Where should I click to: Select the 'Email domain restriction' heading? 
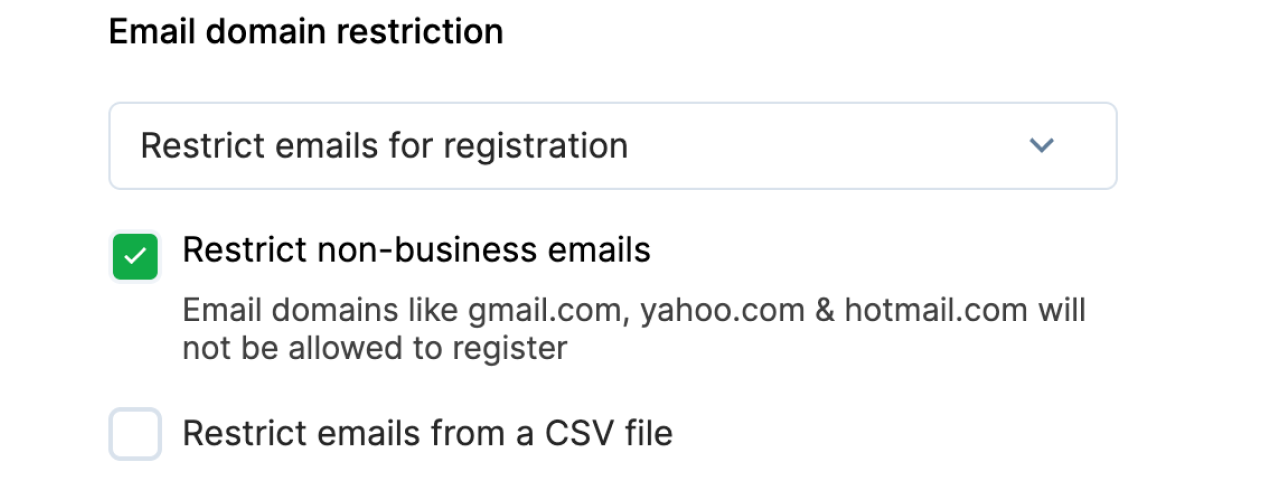(305, 32)
